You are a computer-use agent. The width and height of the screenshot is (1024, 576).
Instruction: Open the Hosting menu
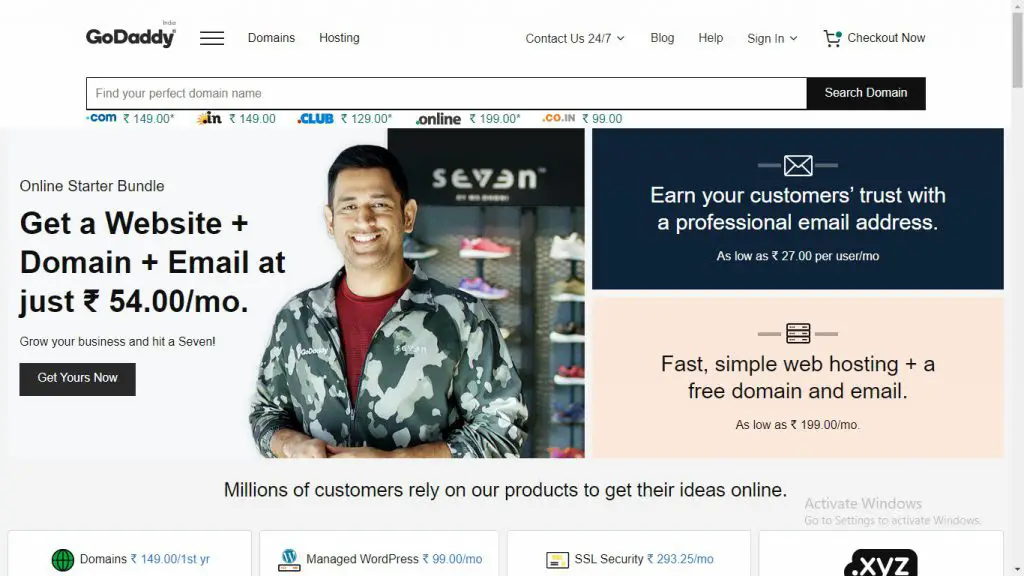coord(339,38)
